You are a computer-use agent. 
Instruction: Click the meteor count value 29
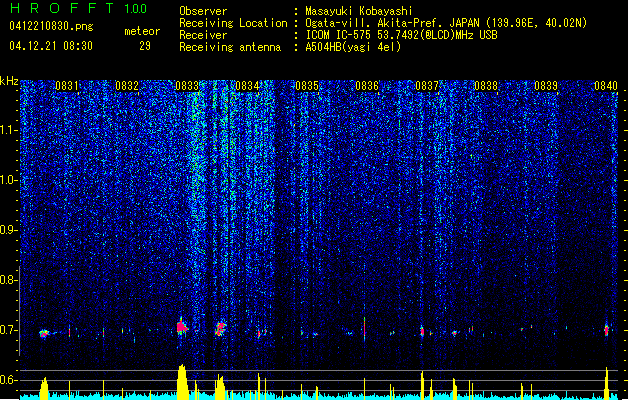145,46
